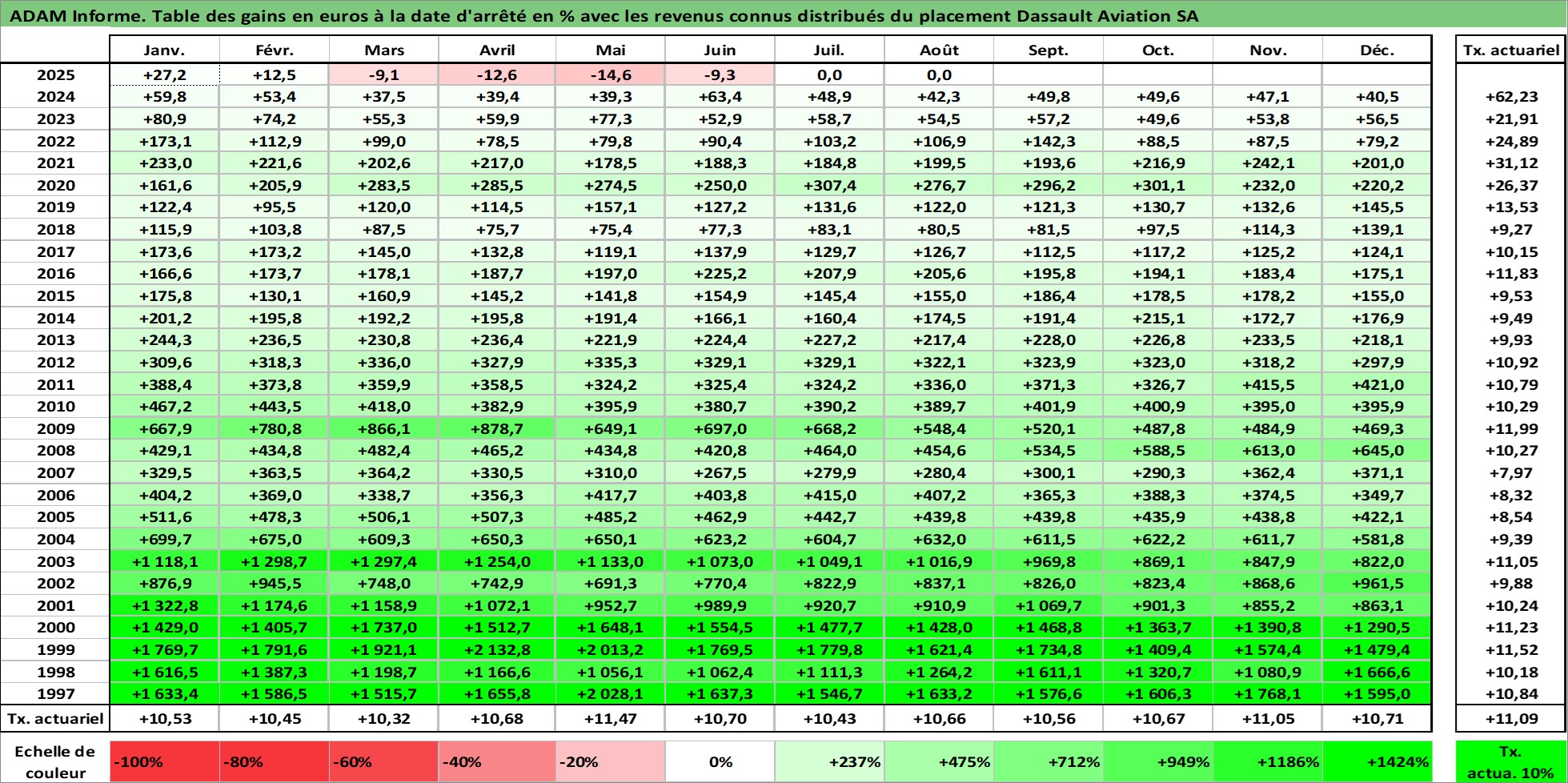Select the Janv. column header

click(164, 50)
